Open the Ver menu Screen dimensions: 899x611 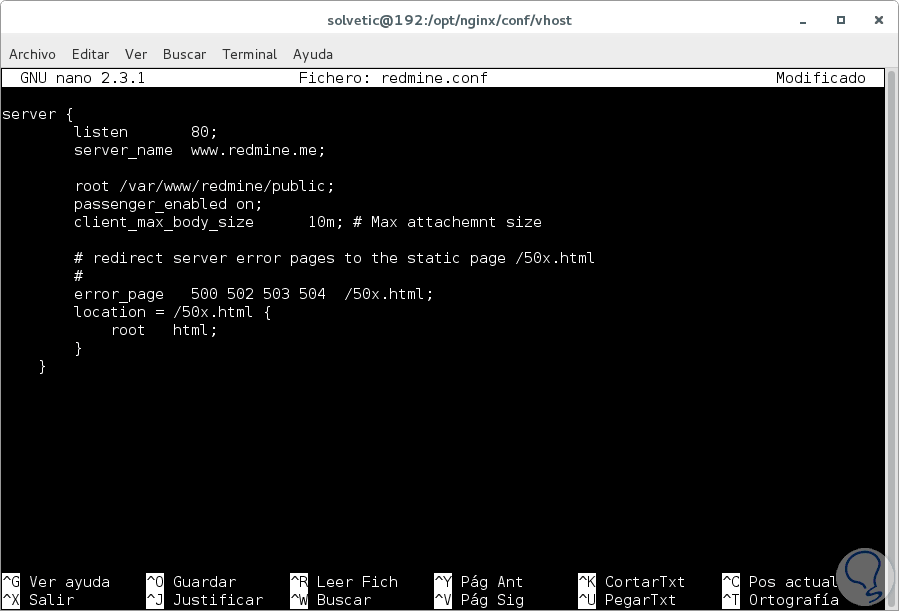point(135,54)
